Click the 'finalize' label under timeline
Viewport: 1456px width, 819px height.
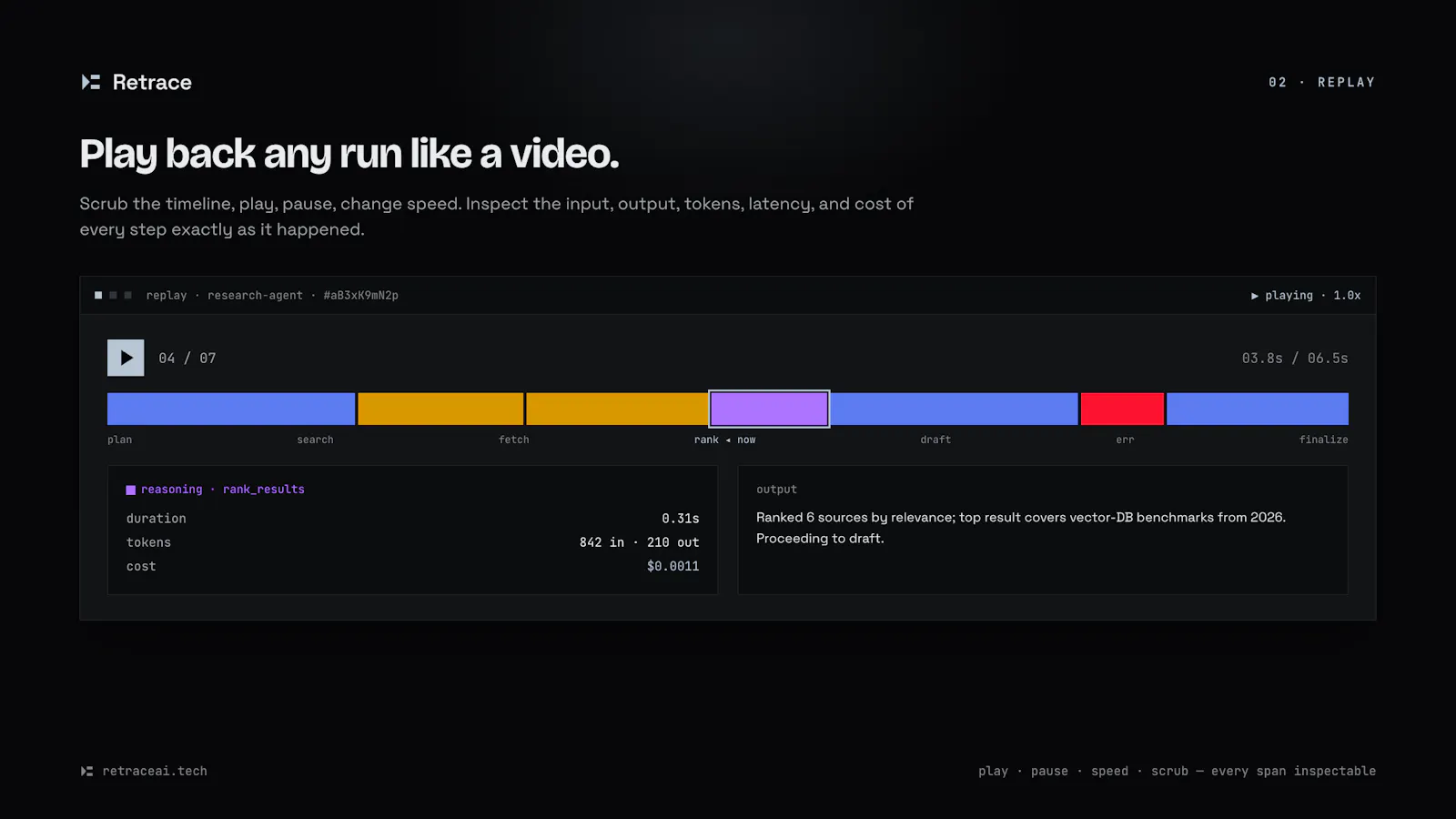point(1324,440)
